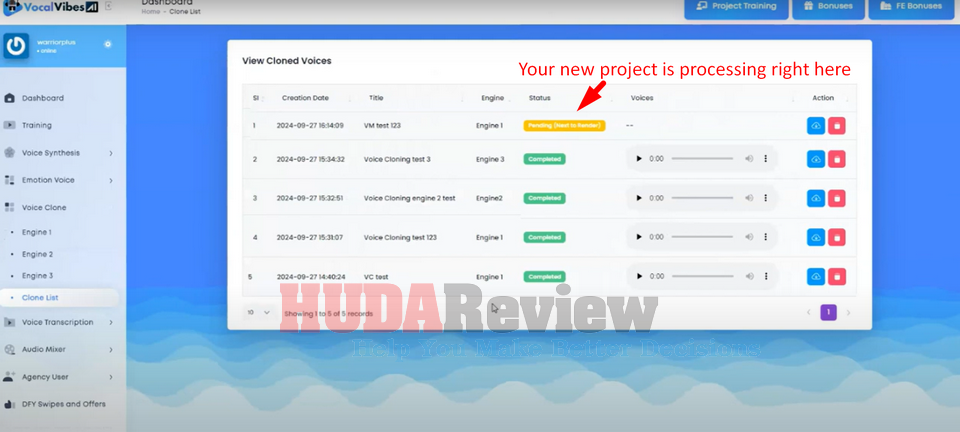Image resolution: width=960 pixels, height=432 pixels.
Task: Play the Voice Cloning test 3 audio
Action: tap(640, 159)
